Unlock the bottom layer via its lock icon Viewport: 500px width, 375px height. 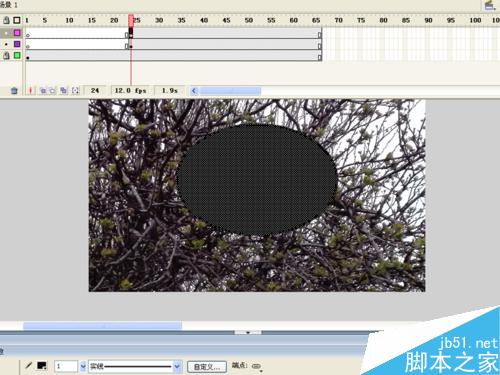pos(6,55)
